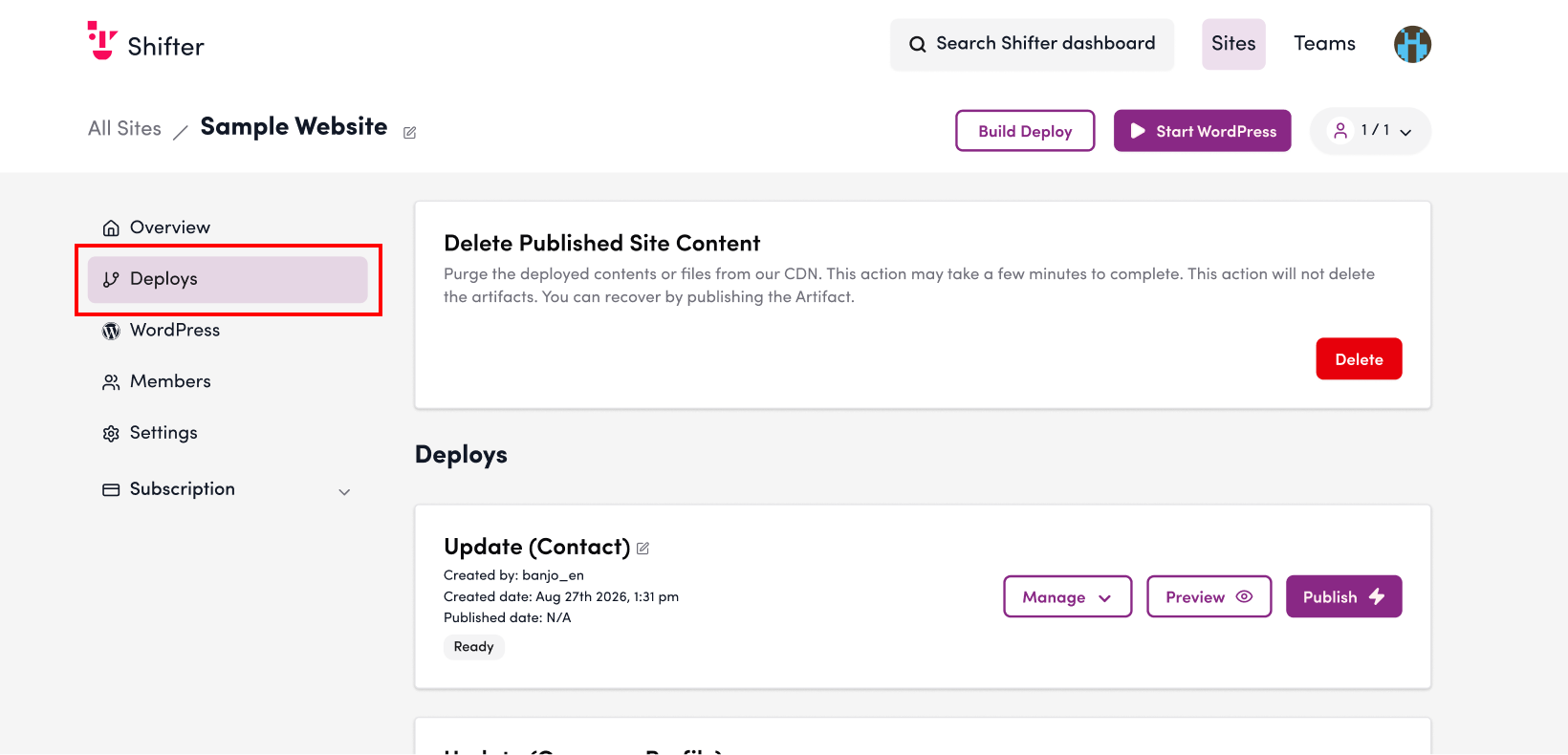
Task: Click the Deploys branch icon
Action: 111,279
